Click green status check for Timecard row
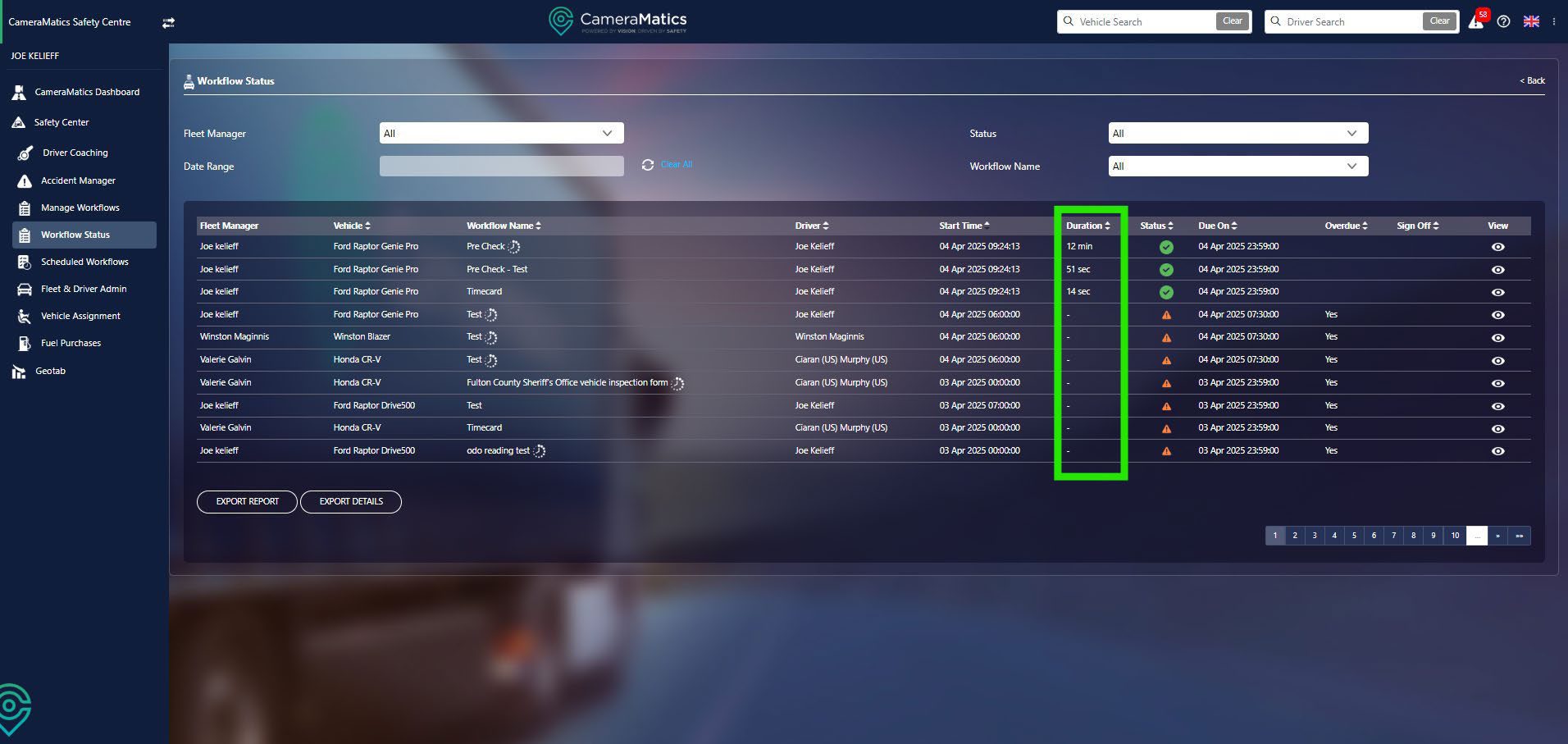Image resolution: width=1568 pixels, height=744 pixels. pos(1166,292)
